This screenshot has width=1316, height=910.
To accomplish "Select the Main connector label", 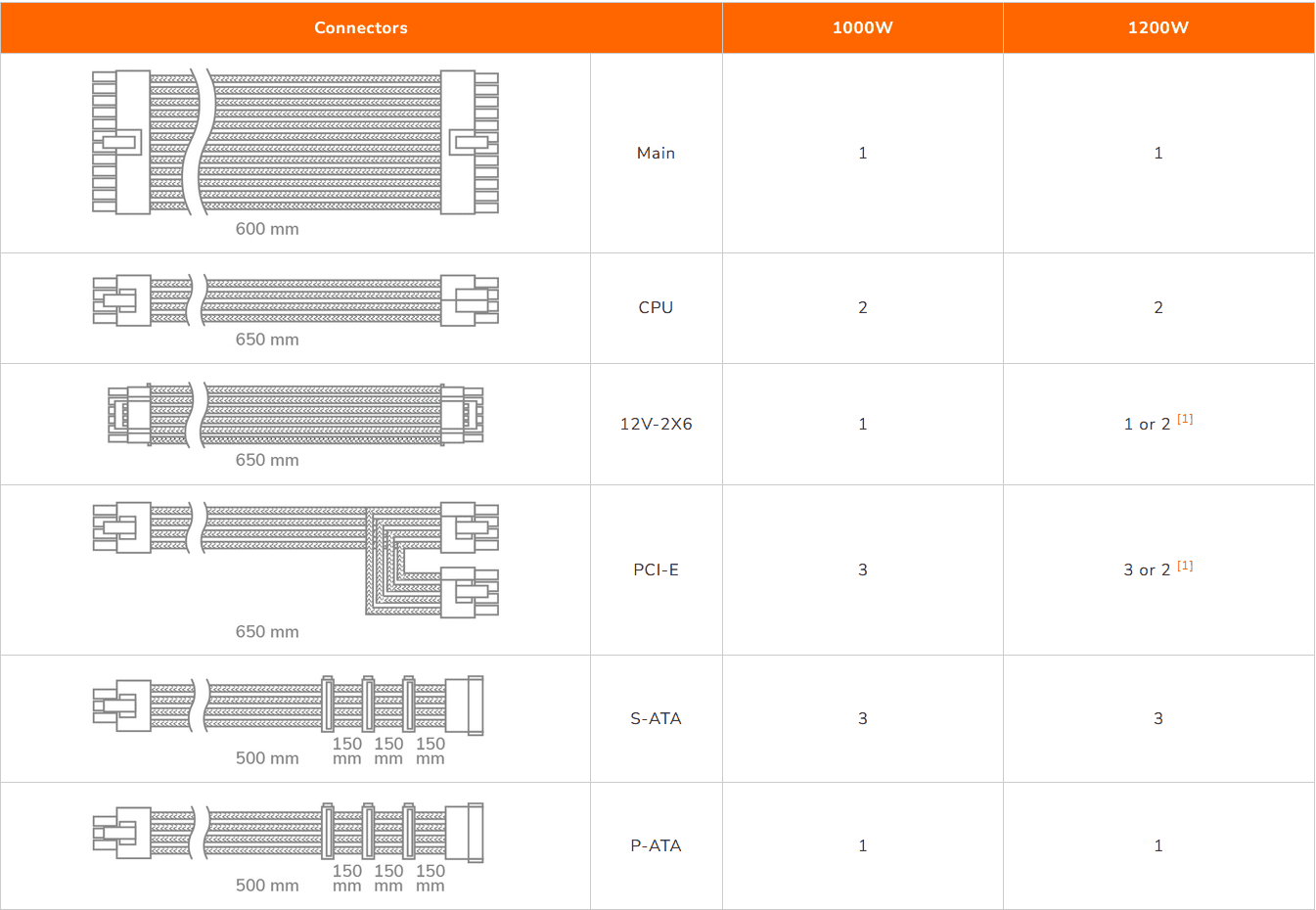I will point(656,153).
